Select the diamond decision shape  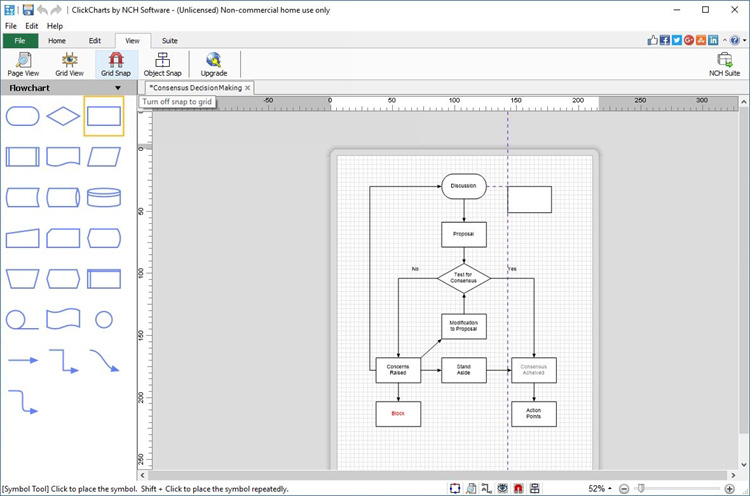64,117
